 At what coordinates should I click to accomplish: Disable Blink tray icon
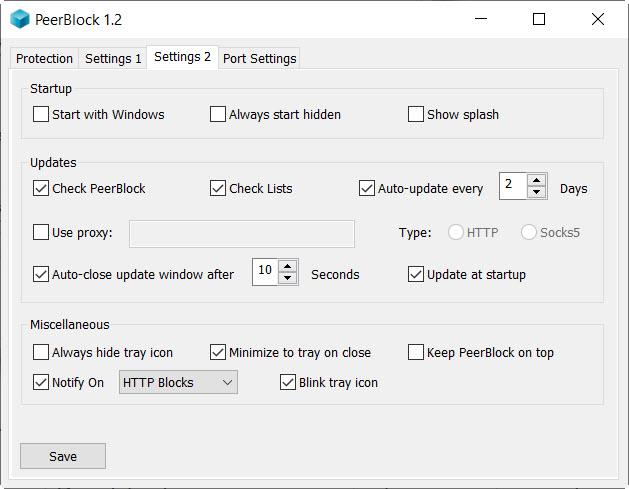[x=288, y=382]
